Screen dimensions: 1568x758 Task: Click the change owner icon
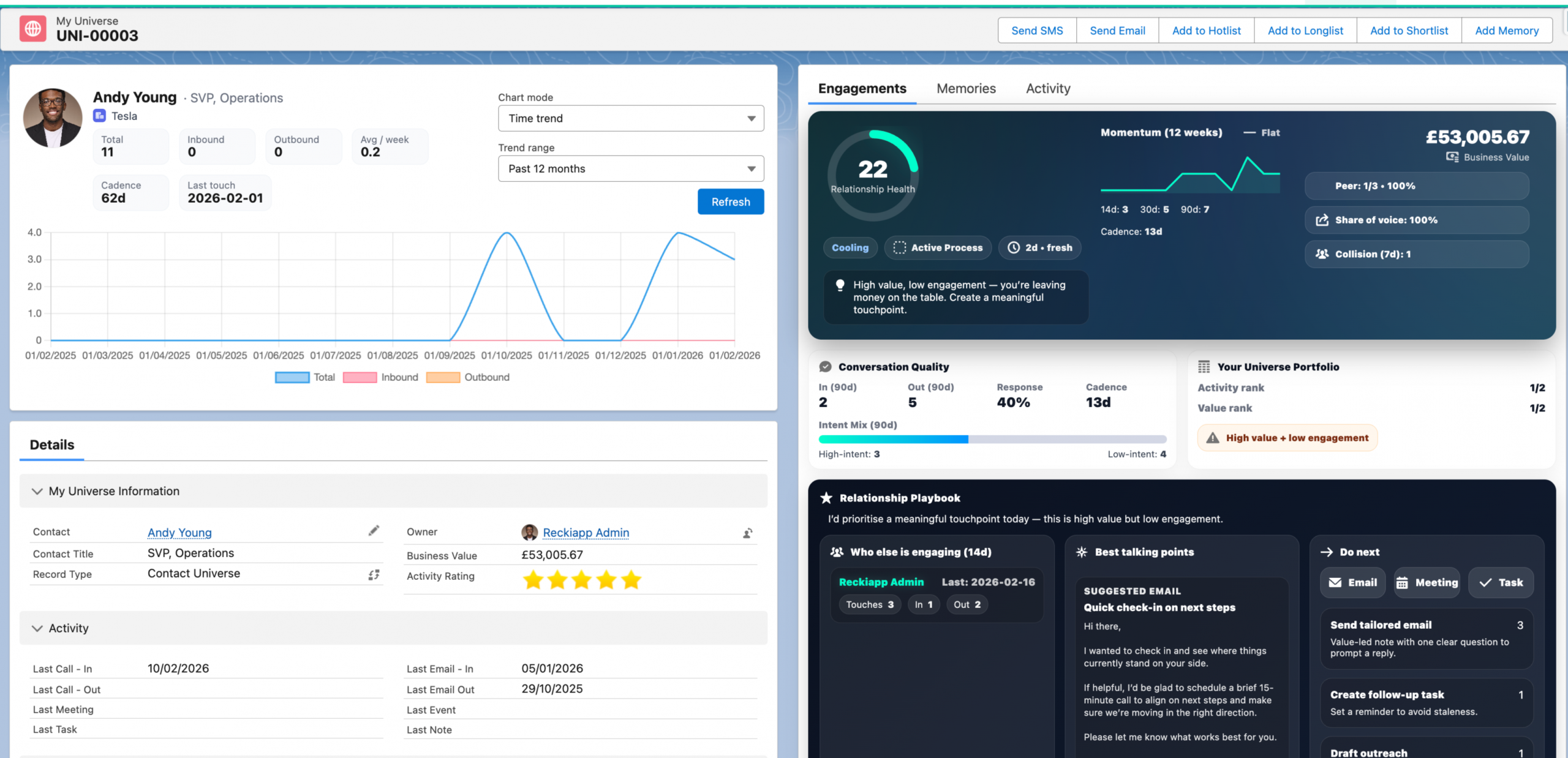point(748,533)
